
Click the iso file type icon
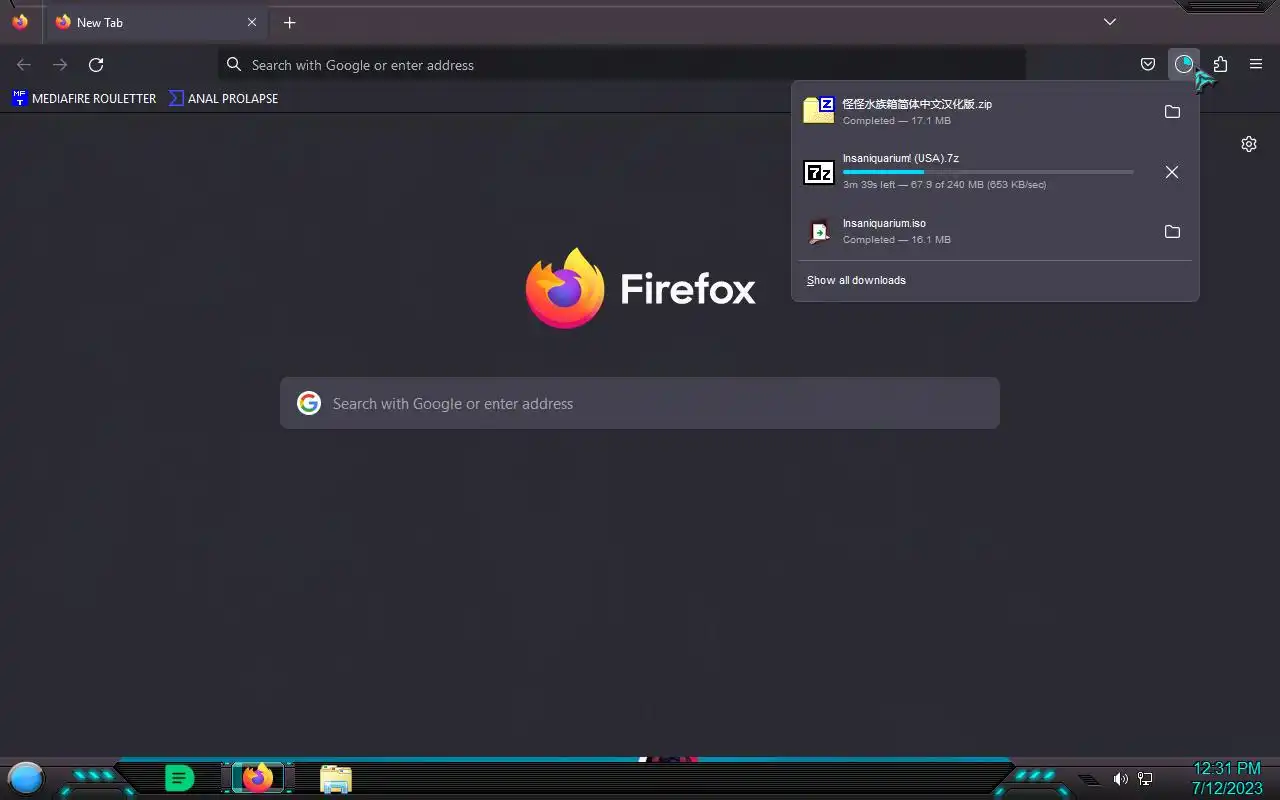819,232
